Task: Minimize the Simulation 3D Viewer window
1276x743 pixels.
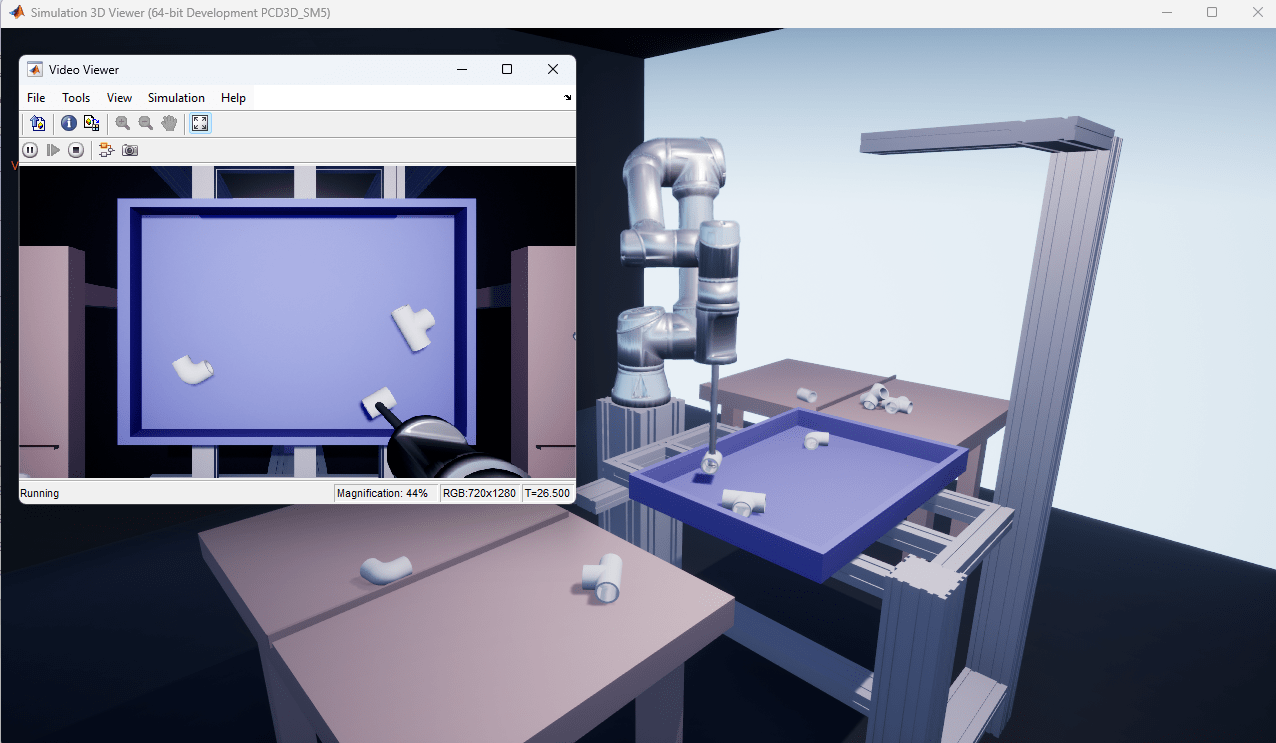Action: [1167, 12]
